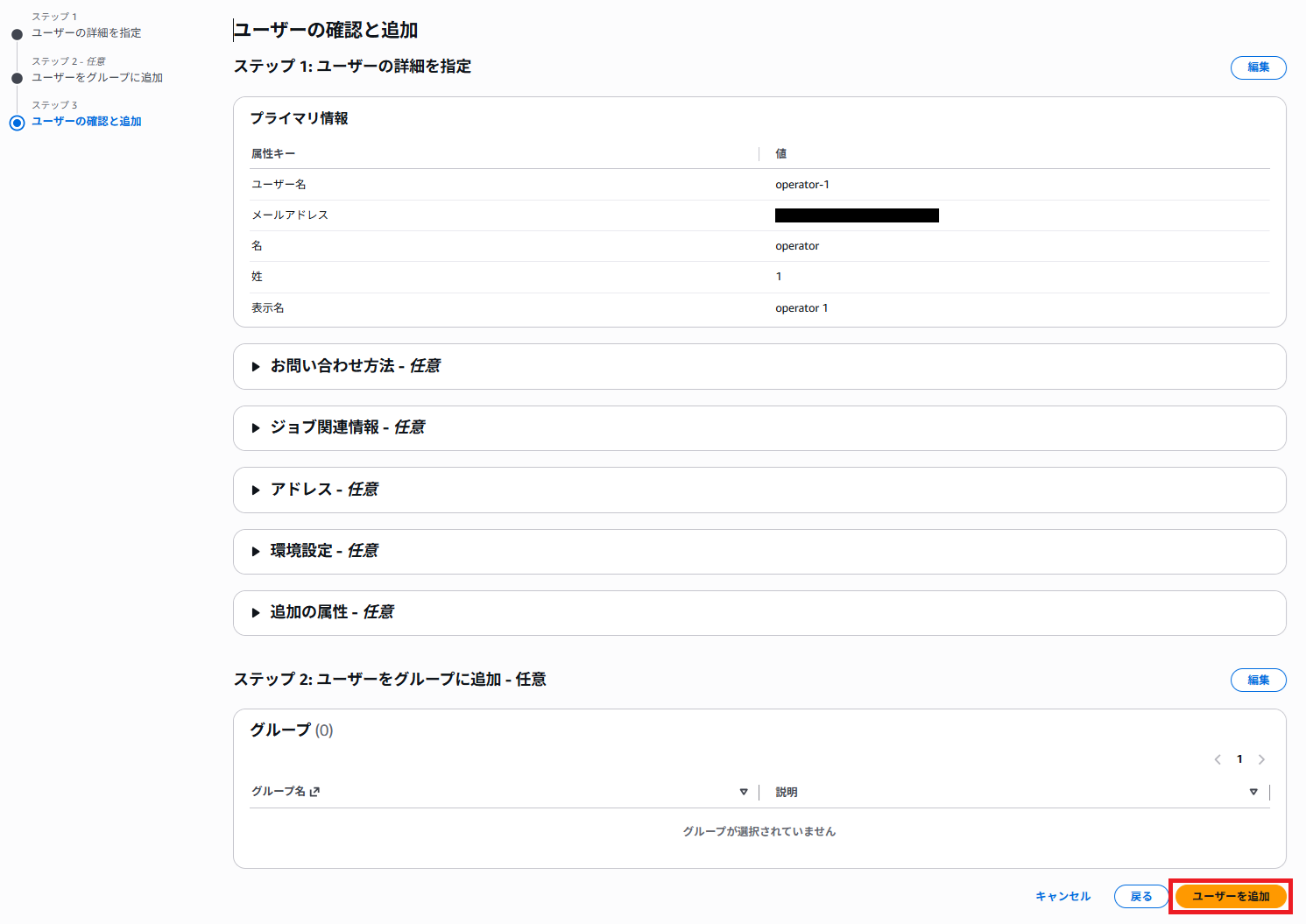Click 編集 next to ステップ 1
The image size is (1306, 924).
[x=1258, y=67]
